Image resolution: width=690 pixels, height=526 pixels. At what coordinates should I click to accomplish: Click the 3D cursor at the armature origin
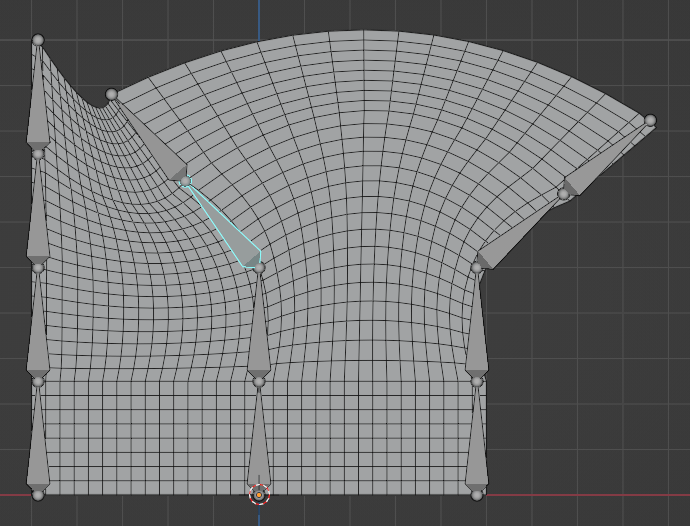point(259,494)
